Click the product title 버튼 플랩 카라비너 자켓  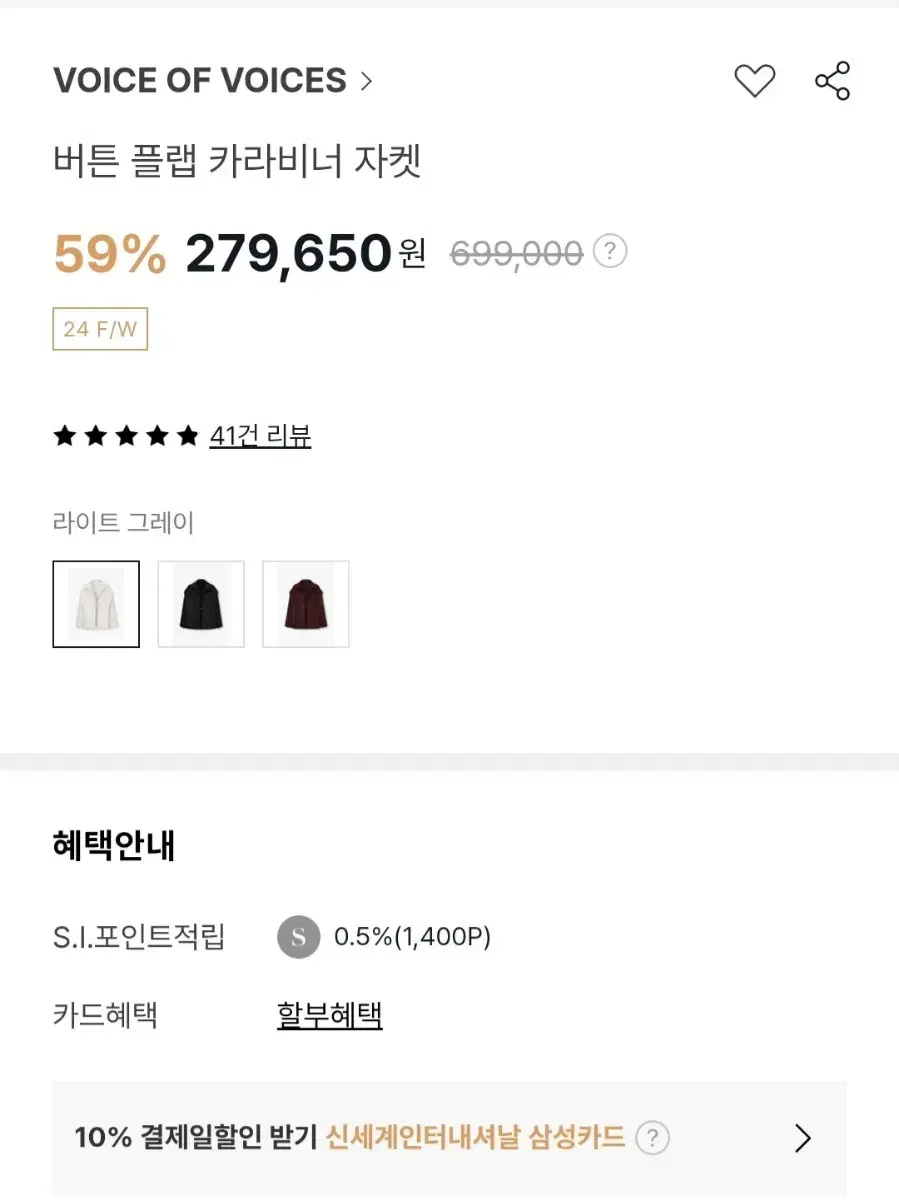(237, 161)
